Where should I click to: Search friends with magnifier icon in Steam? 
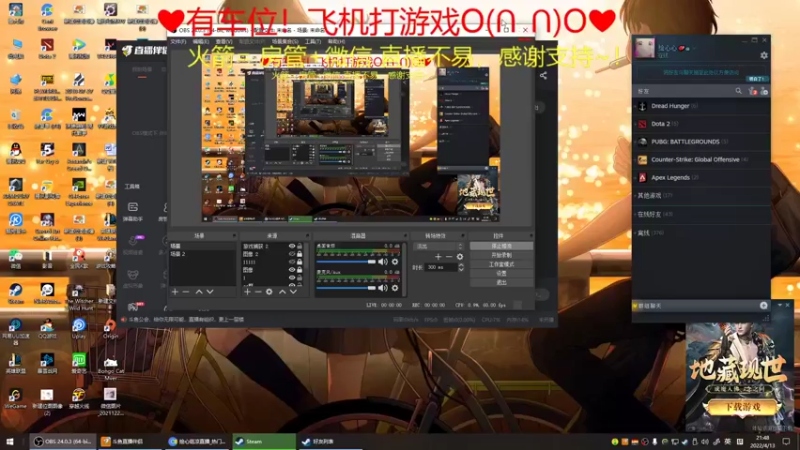(x=738, y=91)
